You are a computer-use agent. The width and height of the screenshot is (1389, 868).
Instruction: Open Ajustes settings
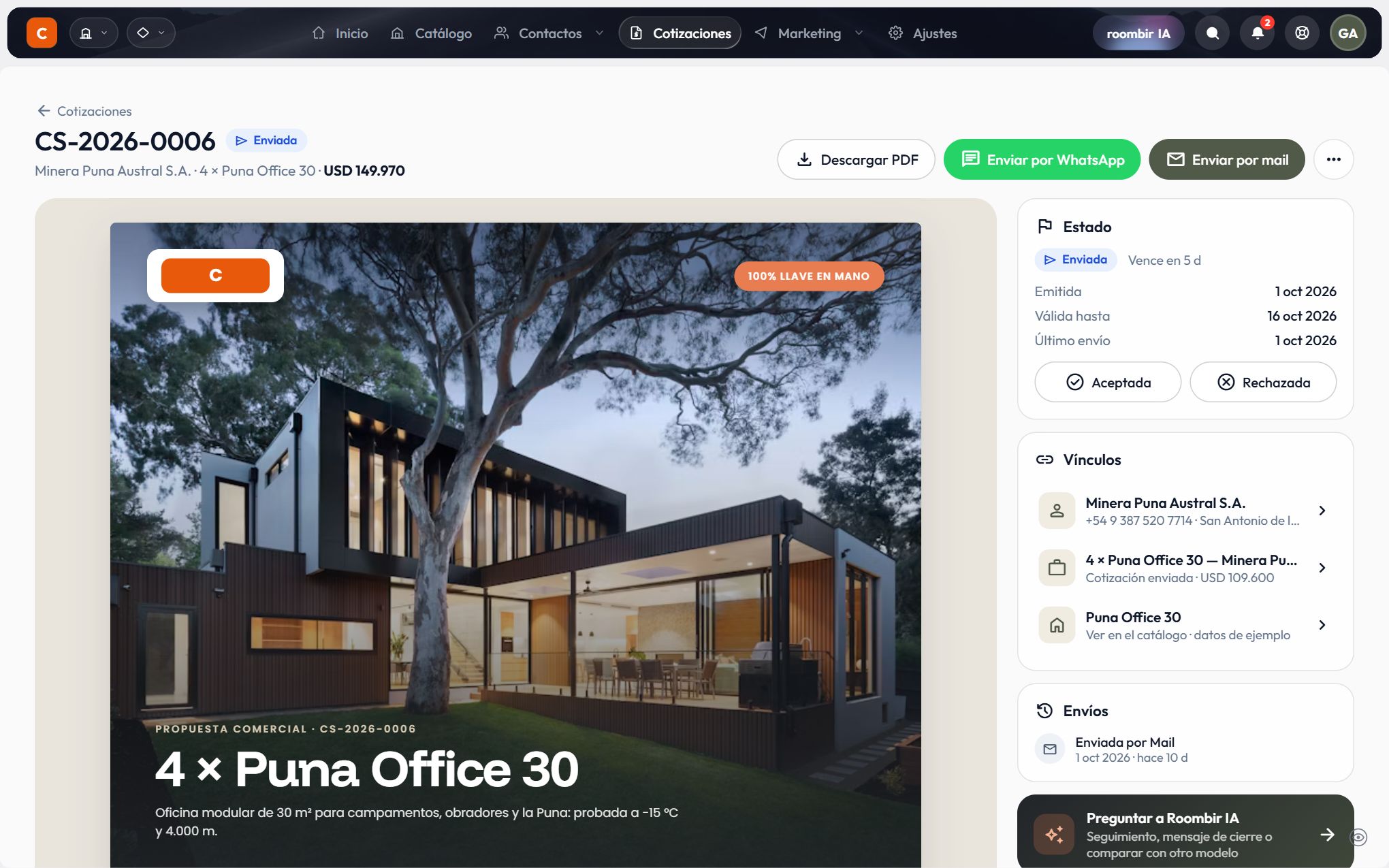[923, 33]
